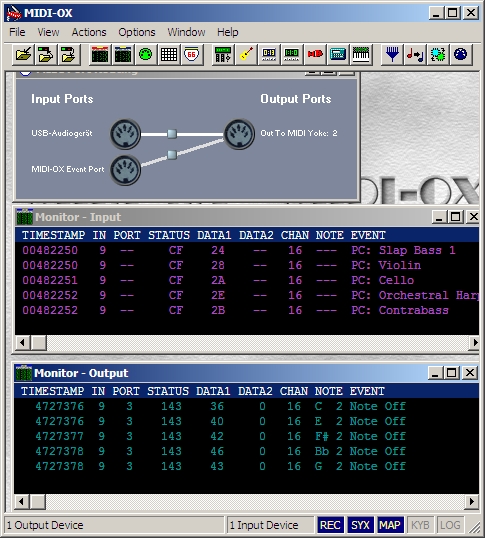Click the dark blue round dial icon

pos(461,54)
